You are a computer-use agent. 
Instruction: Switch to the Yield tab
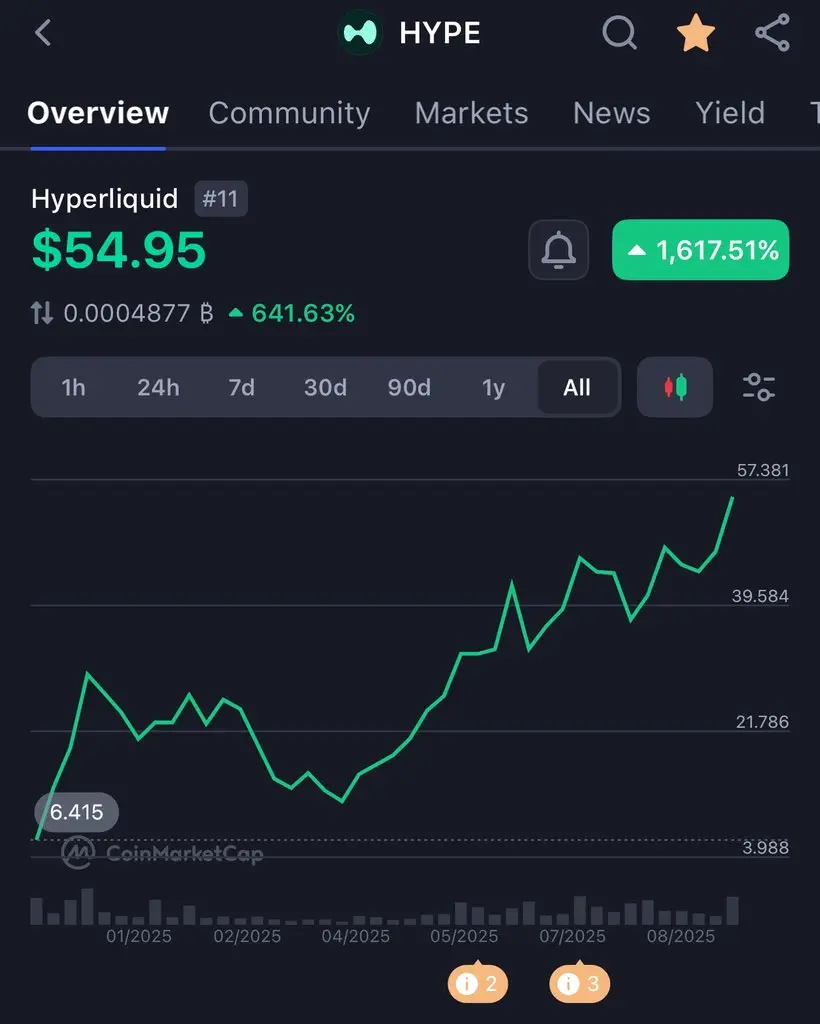[x=730, y=113]
